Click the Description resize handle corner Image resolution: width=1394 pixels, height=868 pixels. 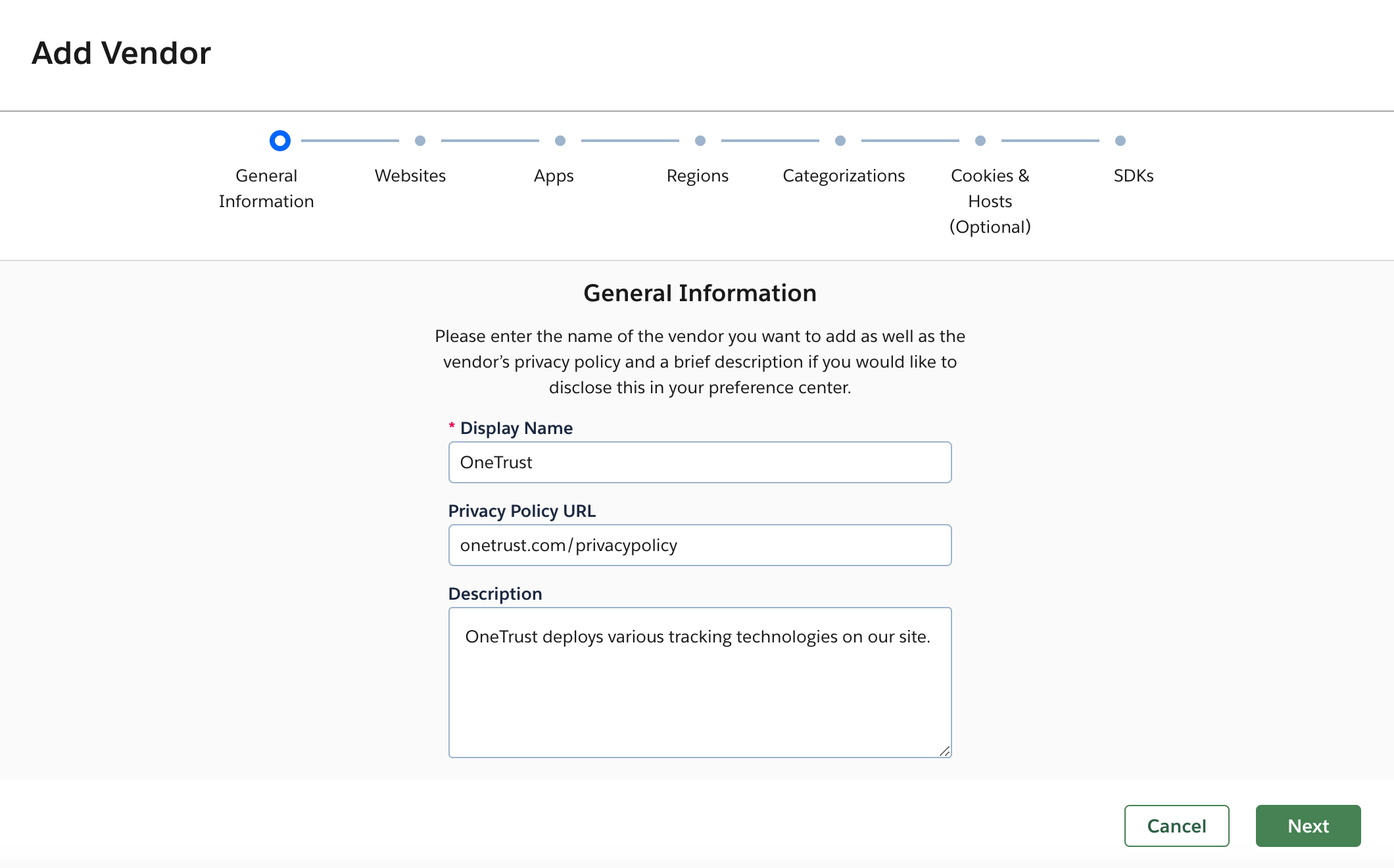pyautogui.click(x=945, y=751)
